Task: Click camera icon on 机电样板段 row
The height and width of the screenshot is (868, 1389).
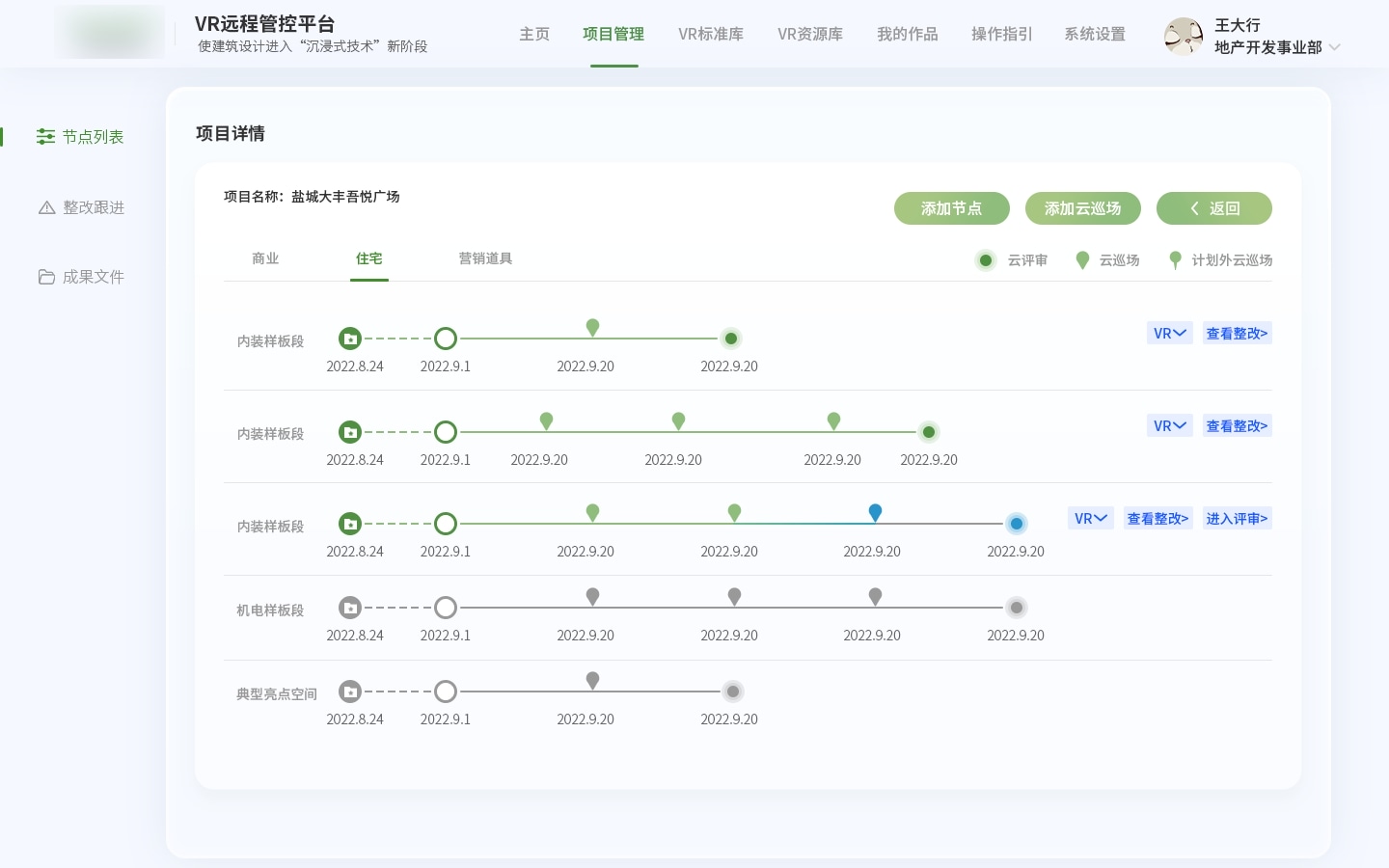Action: [350, 608]
